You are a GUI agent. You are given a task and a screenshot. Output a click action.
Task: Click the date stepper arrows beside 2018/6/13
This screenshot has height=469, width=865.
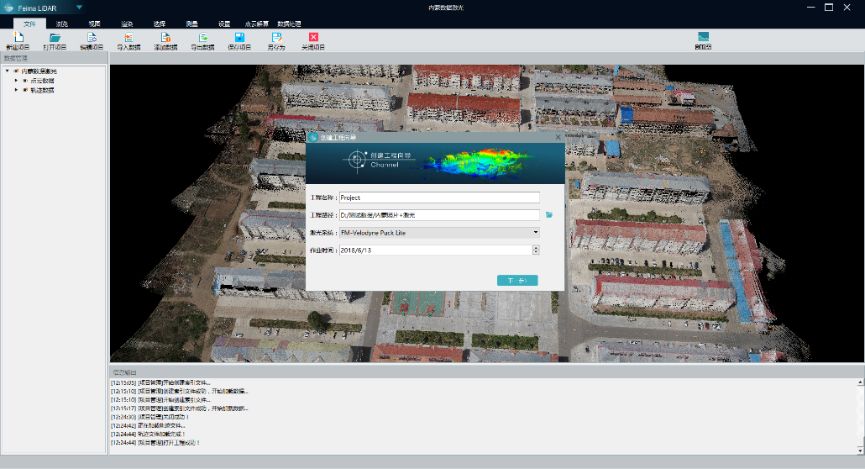point(536,249)
